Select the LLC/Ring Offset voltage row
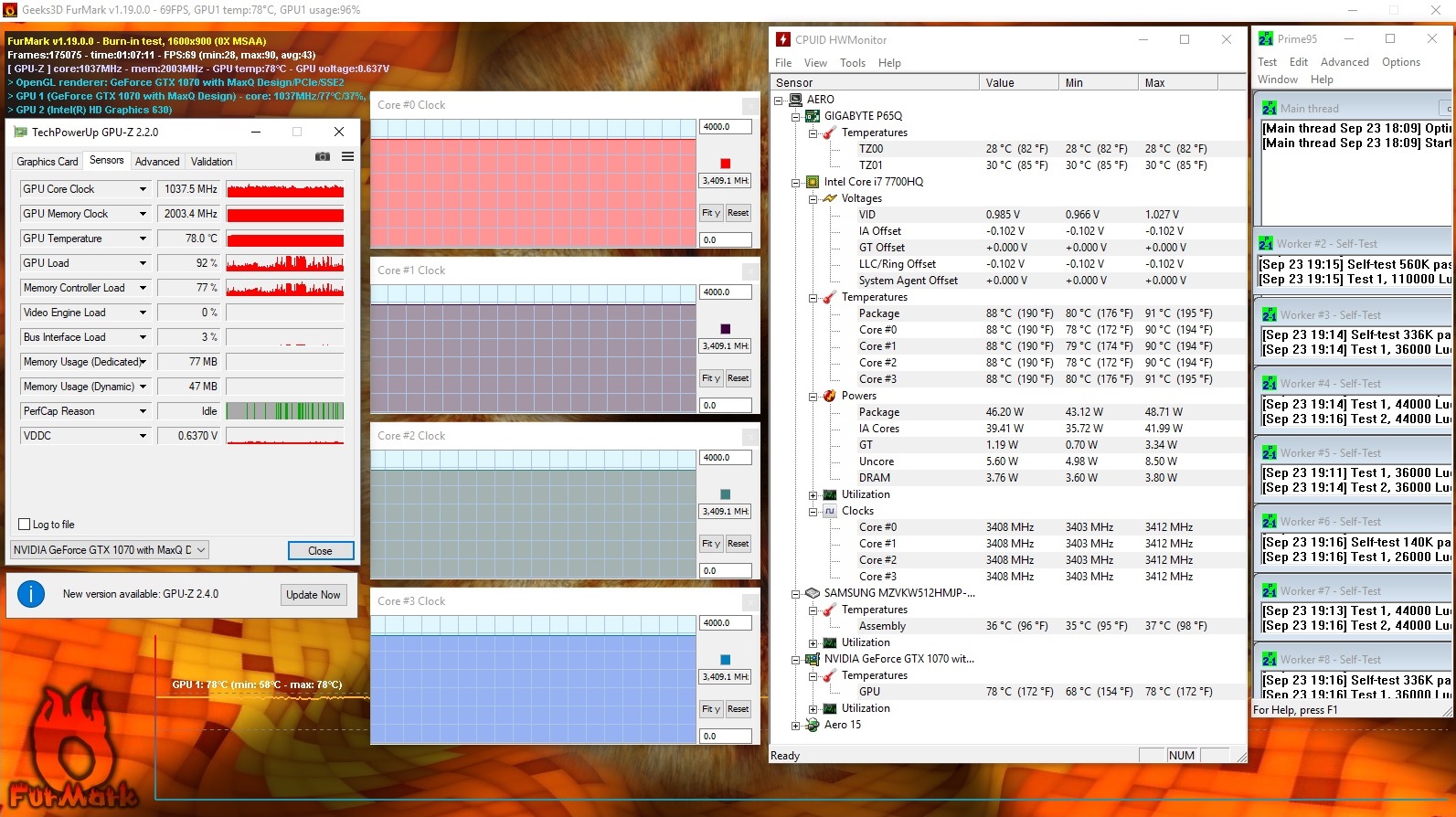Screen dimensions: 1456x817 (x=1008, y=264)
